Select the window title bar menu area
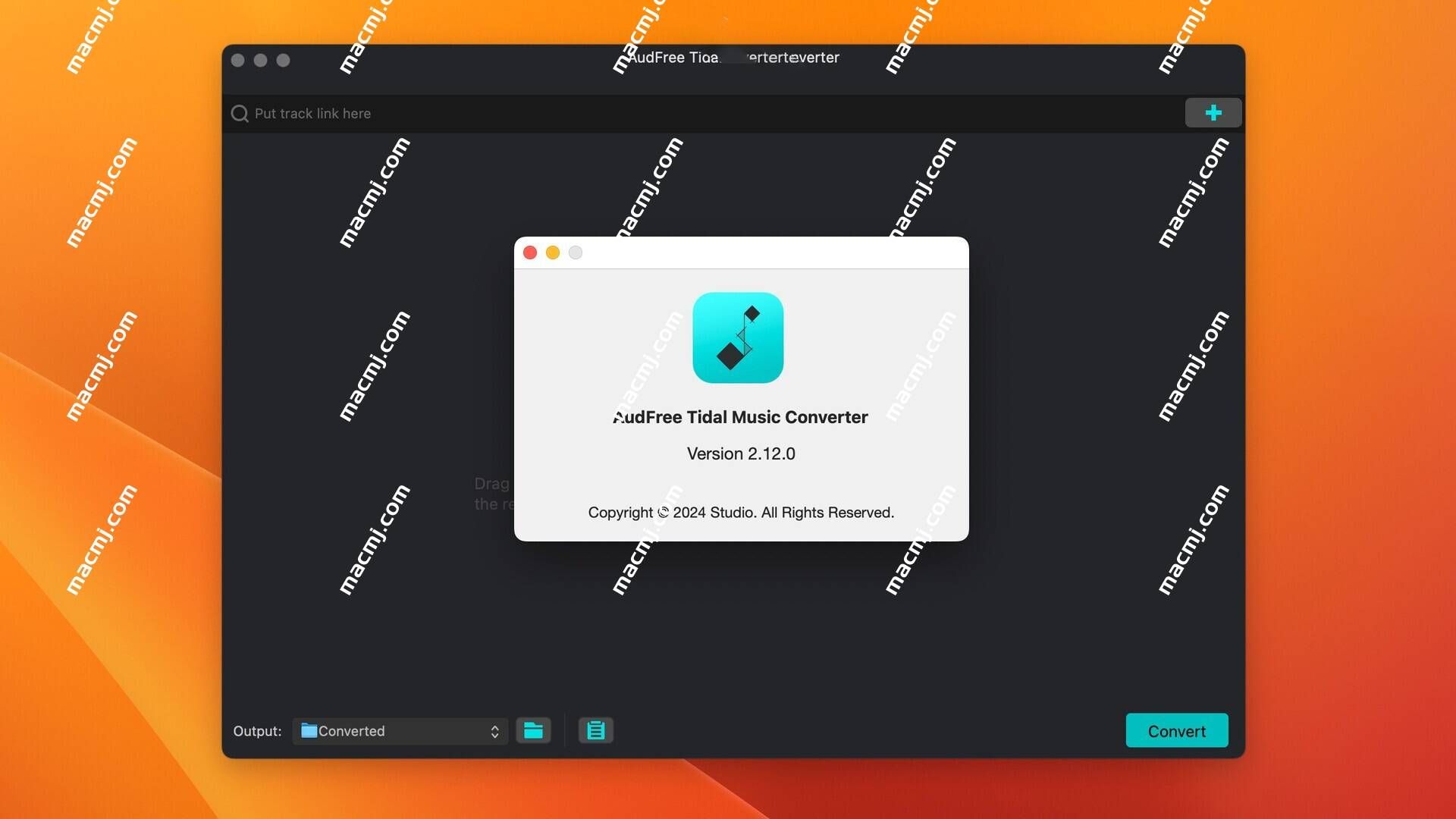This screenshot has width=1456, height=819. pyautogui.click(x=734, y=58)
